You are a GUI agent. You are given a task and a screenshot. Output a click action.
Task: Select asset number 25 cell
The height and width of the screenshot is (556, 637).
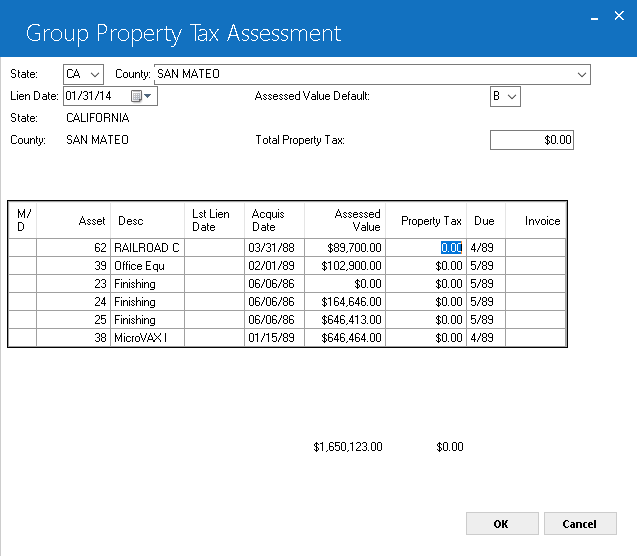tap(73, 320)
